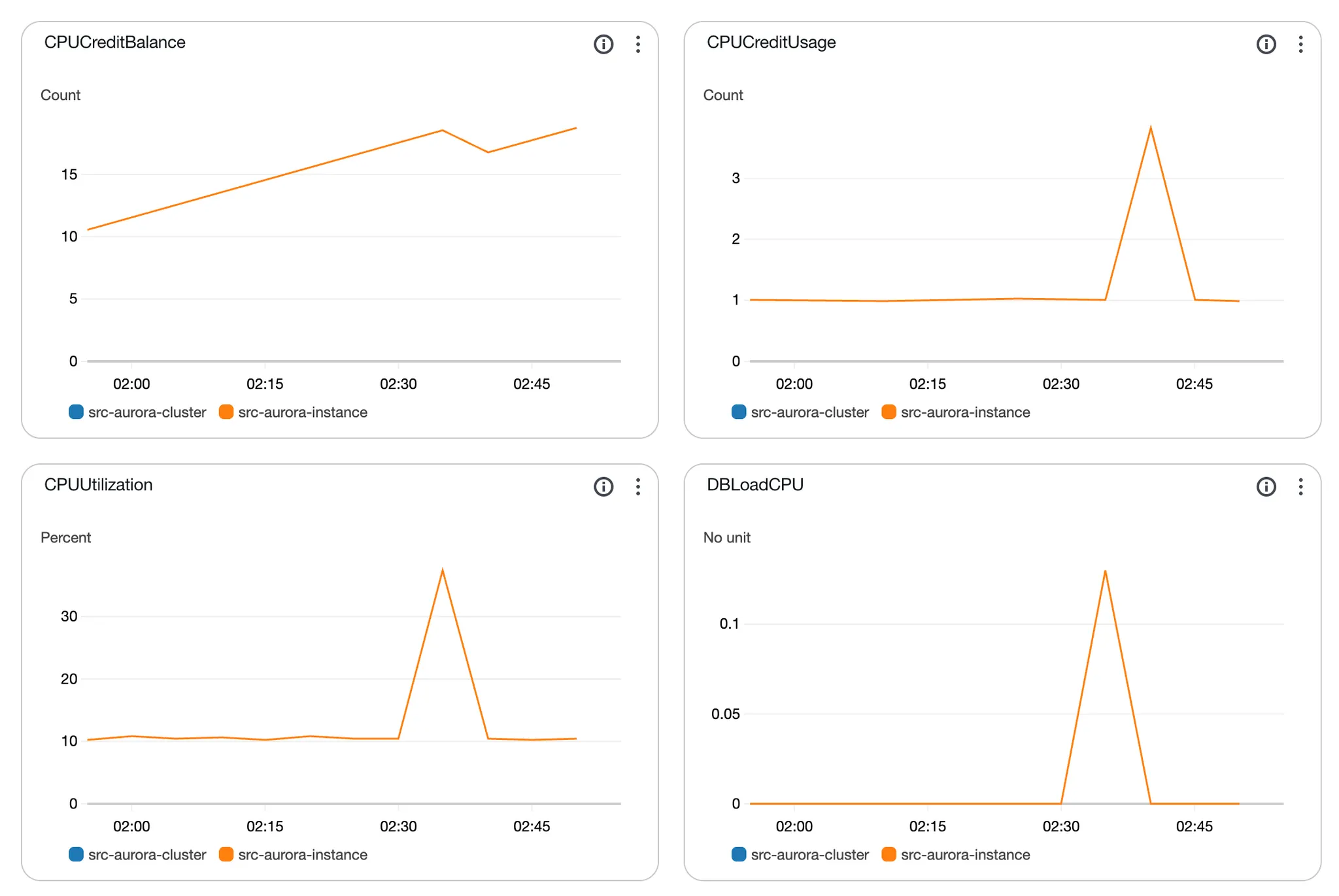This screenshot has width=1339, height=896.
Task: Open info for CPUCreditUsage widget
Action: [x=1266, y=44]
